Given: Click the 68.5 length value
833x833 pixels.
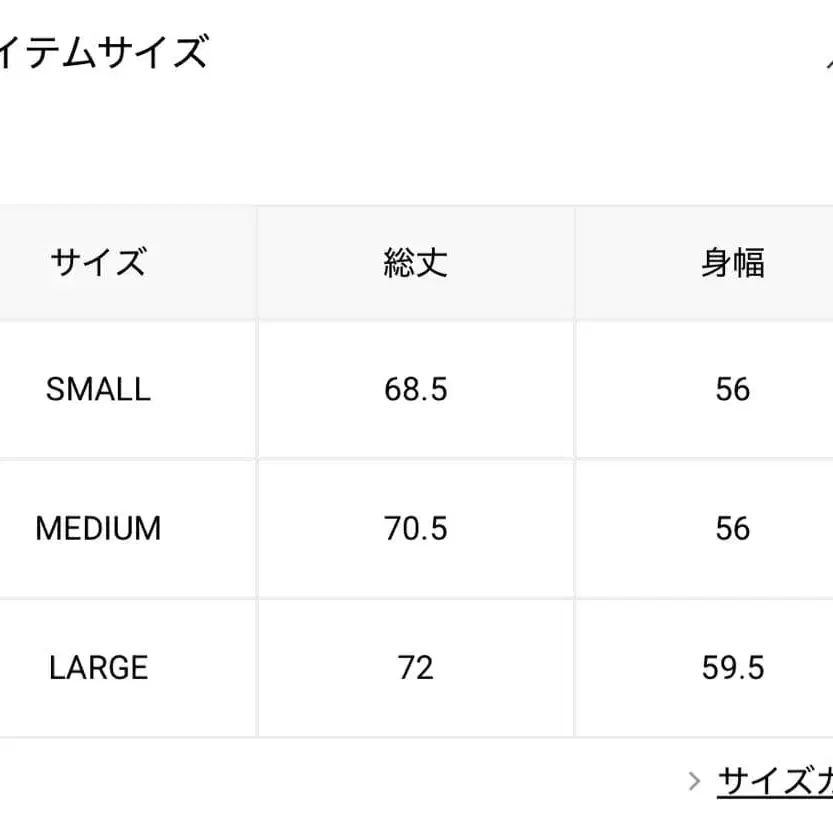Looking at the screenshot, I should coord(415,389).
